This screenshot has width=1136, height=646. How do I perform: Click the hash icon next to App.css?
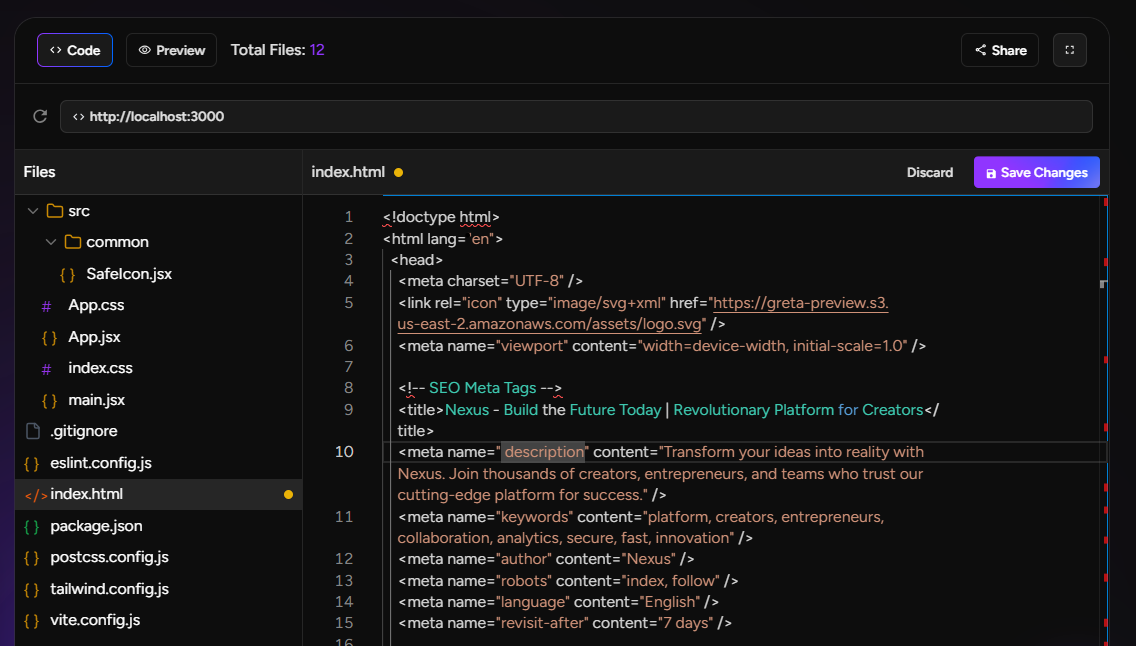click(46, 306)
